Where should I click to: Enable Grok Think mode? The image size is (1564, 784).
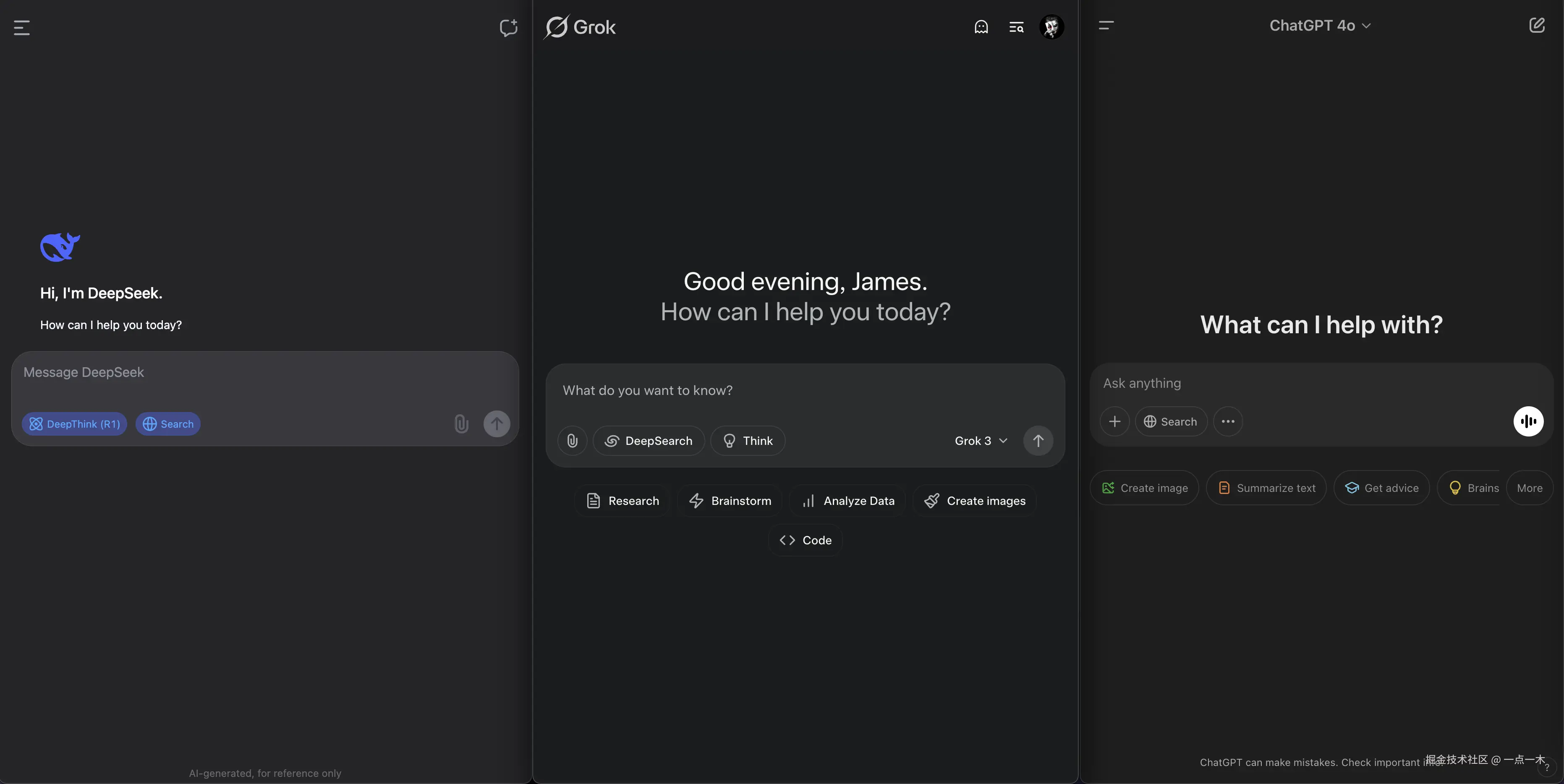click(x=748, y=441)
